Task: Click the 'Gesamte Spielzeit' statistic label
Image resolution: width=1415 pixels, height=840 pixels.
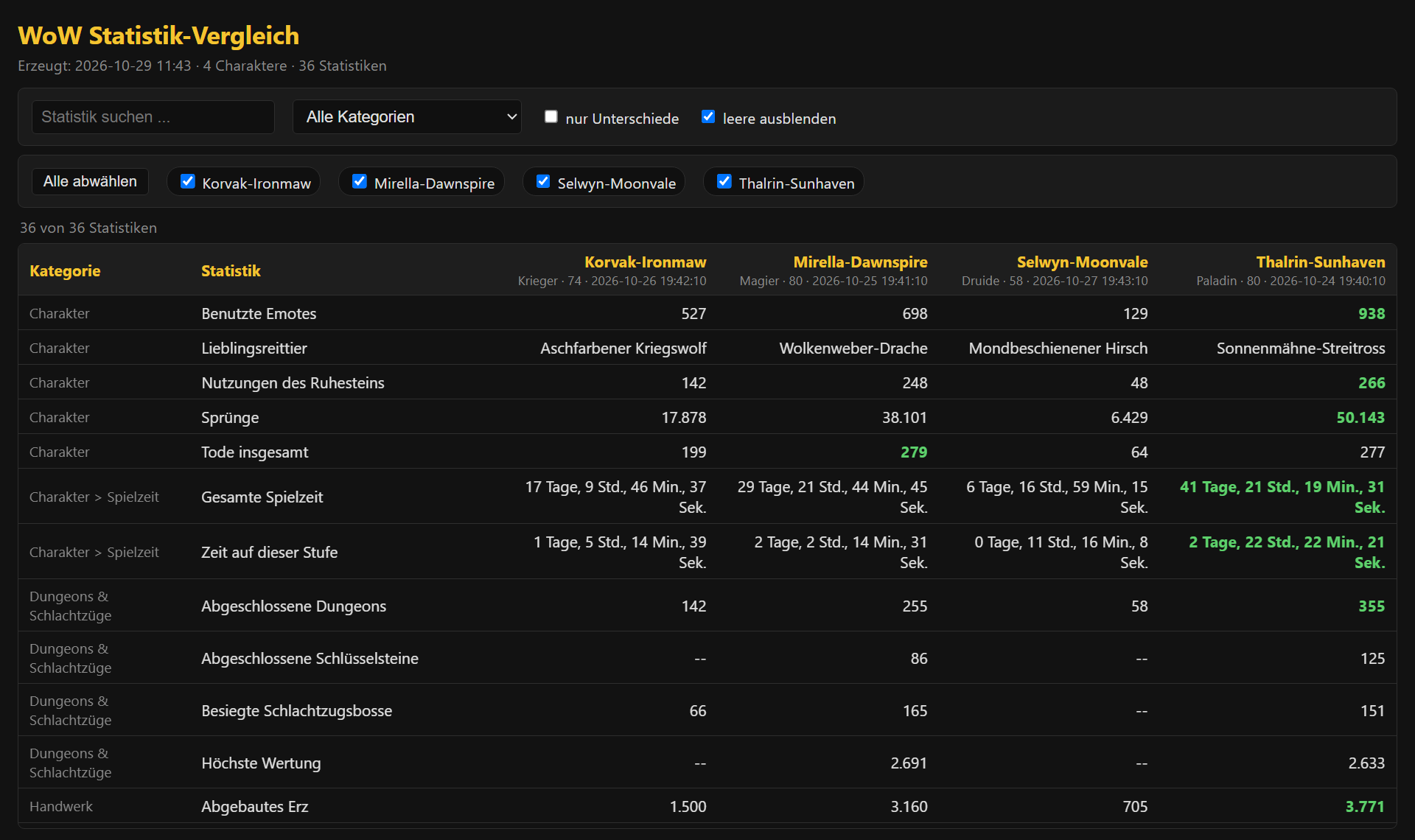Action: [262, 497]
